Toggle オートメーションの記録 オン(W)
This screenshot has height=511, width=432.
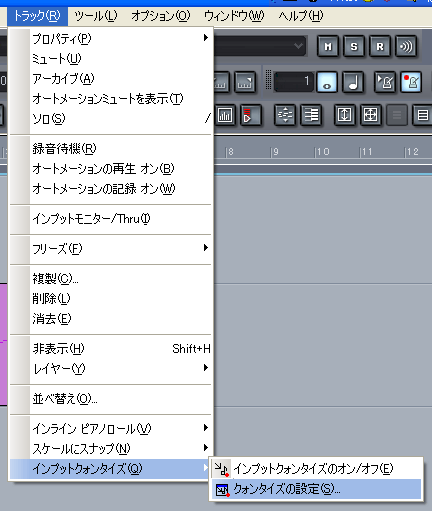[x=111, y=188]
